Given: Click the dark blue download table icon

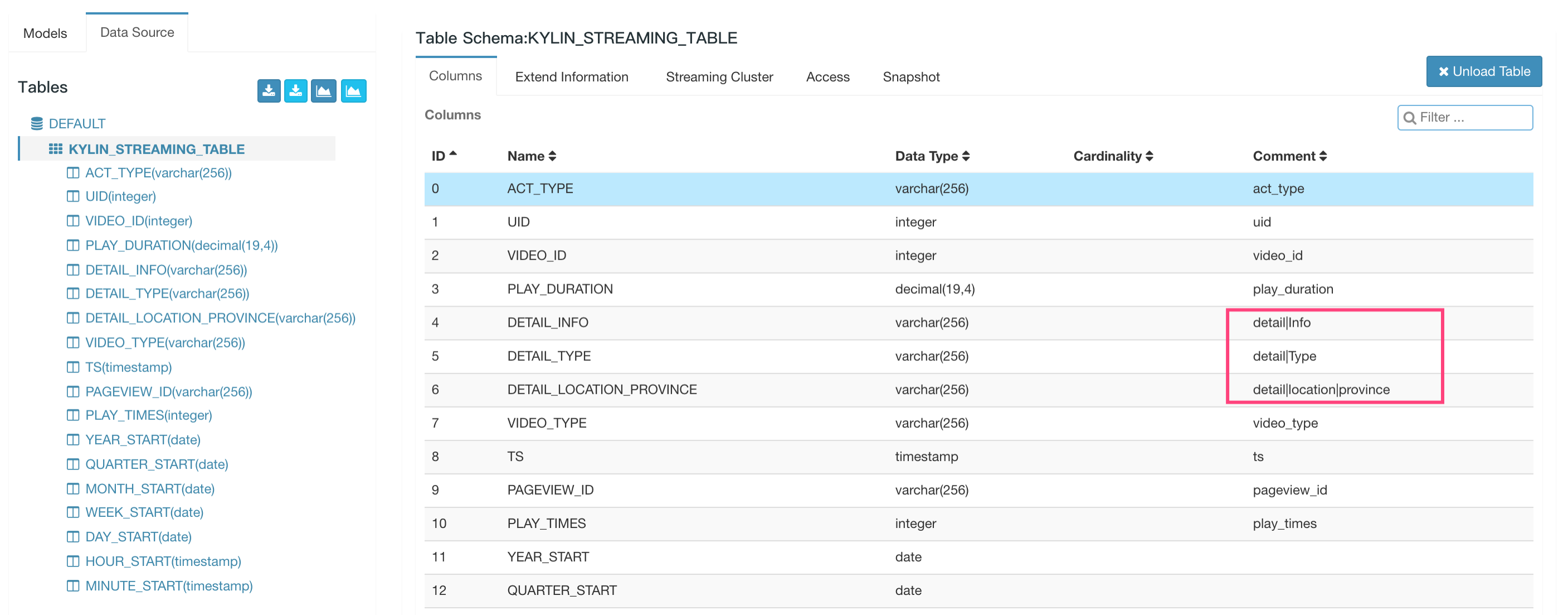Looking at the screenshot, I should 269,91.
